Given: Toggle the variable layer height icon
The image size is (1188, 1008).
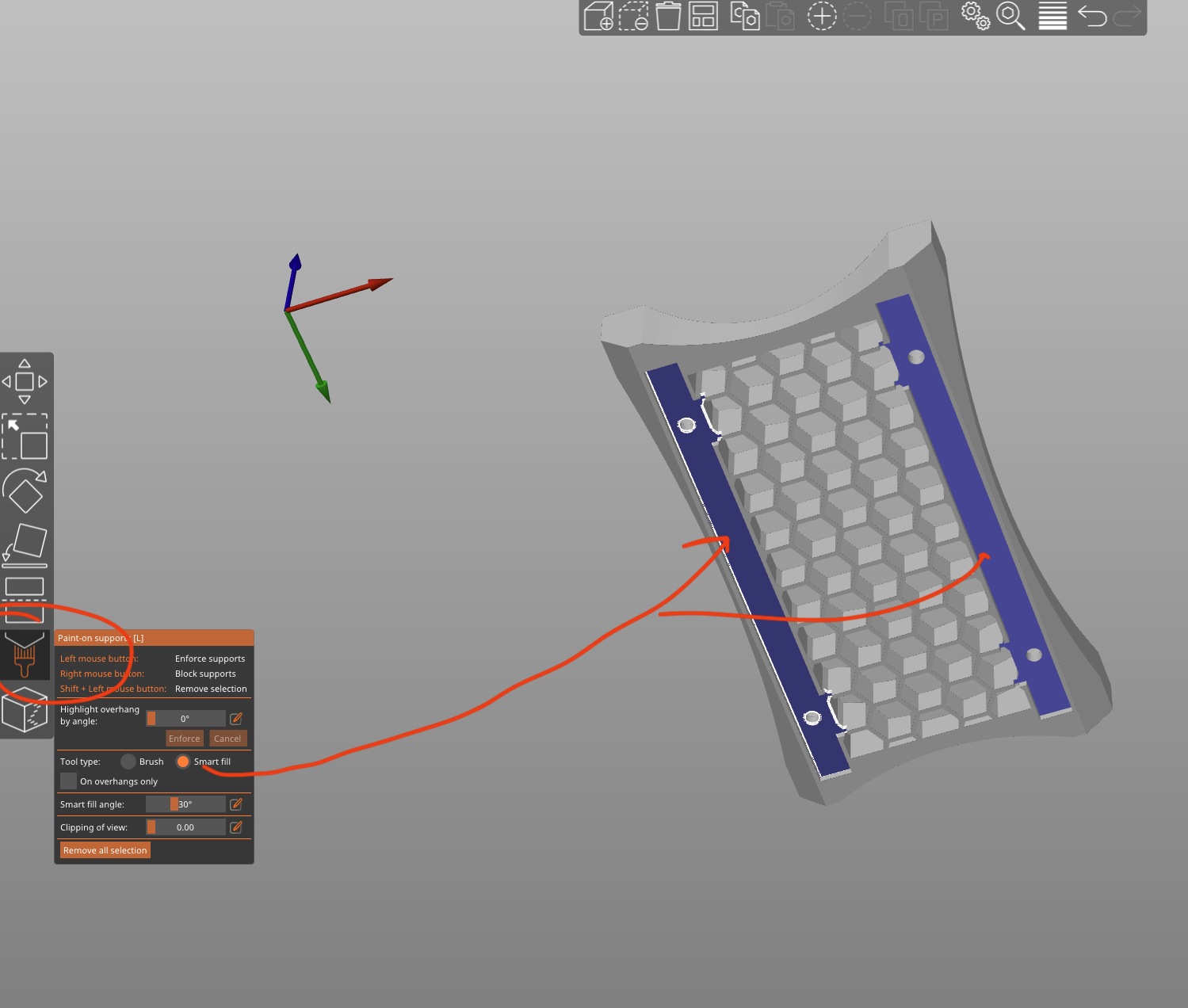Looking at the screenshot, I should click(x=1052, y=16).
